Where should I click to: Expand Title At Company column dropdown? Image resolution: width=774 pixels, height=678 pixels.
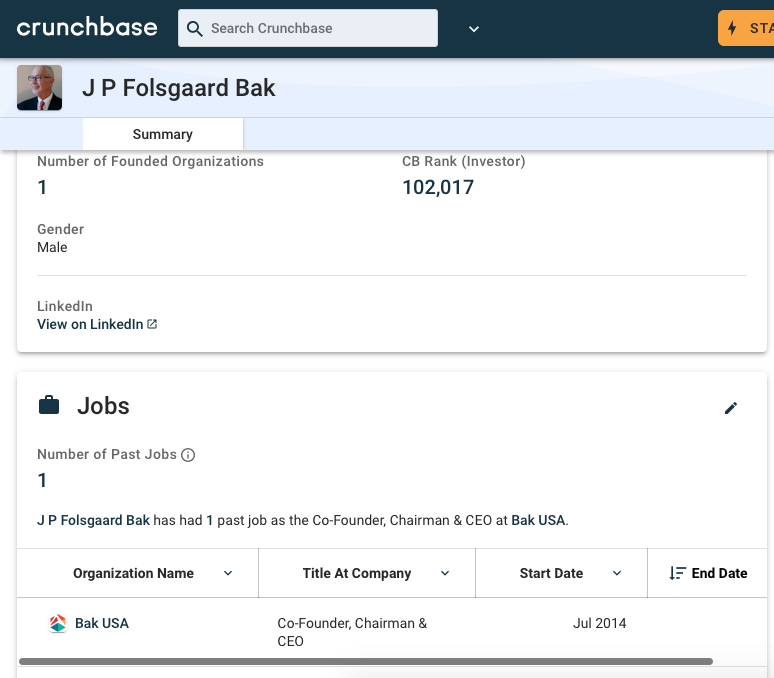(x=445, y=573)
